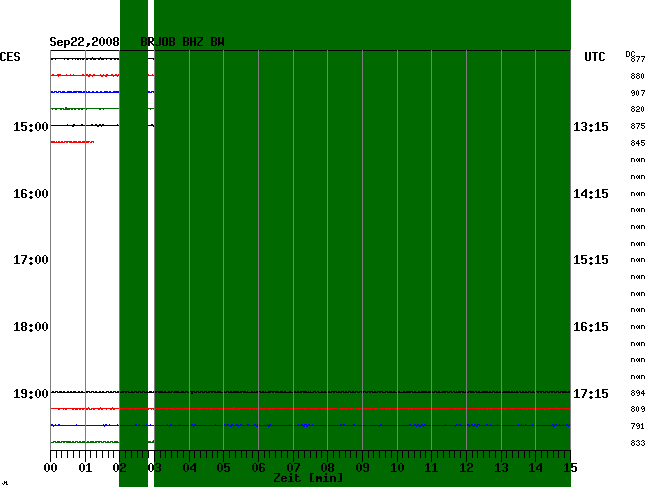Click the short red trace on the 845 row

tap(72, 142)
